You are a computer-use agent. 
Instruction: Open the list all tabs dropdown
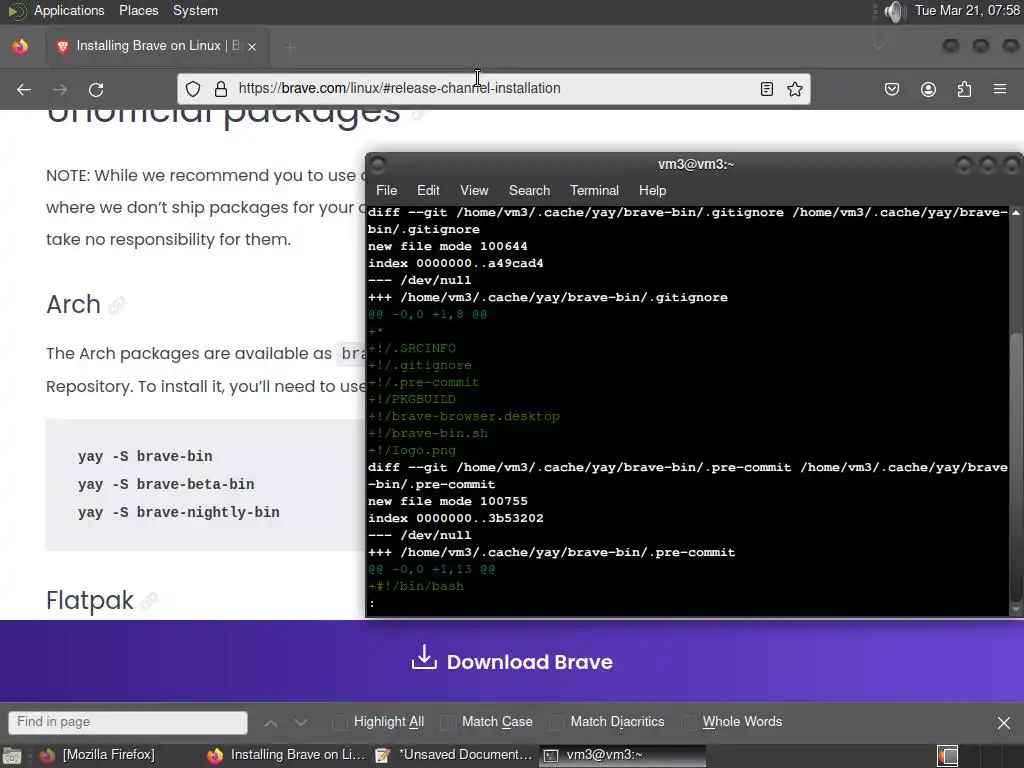[878, 46]
